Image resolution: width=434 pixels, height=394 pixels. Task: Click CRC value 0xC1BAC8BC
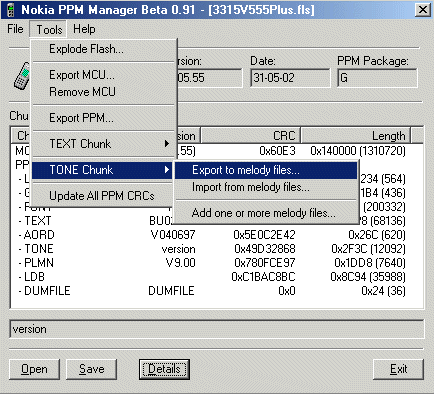[263, 277]
